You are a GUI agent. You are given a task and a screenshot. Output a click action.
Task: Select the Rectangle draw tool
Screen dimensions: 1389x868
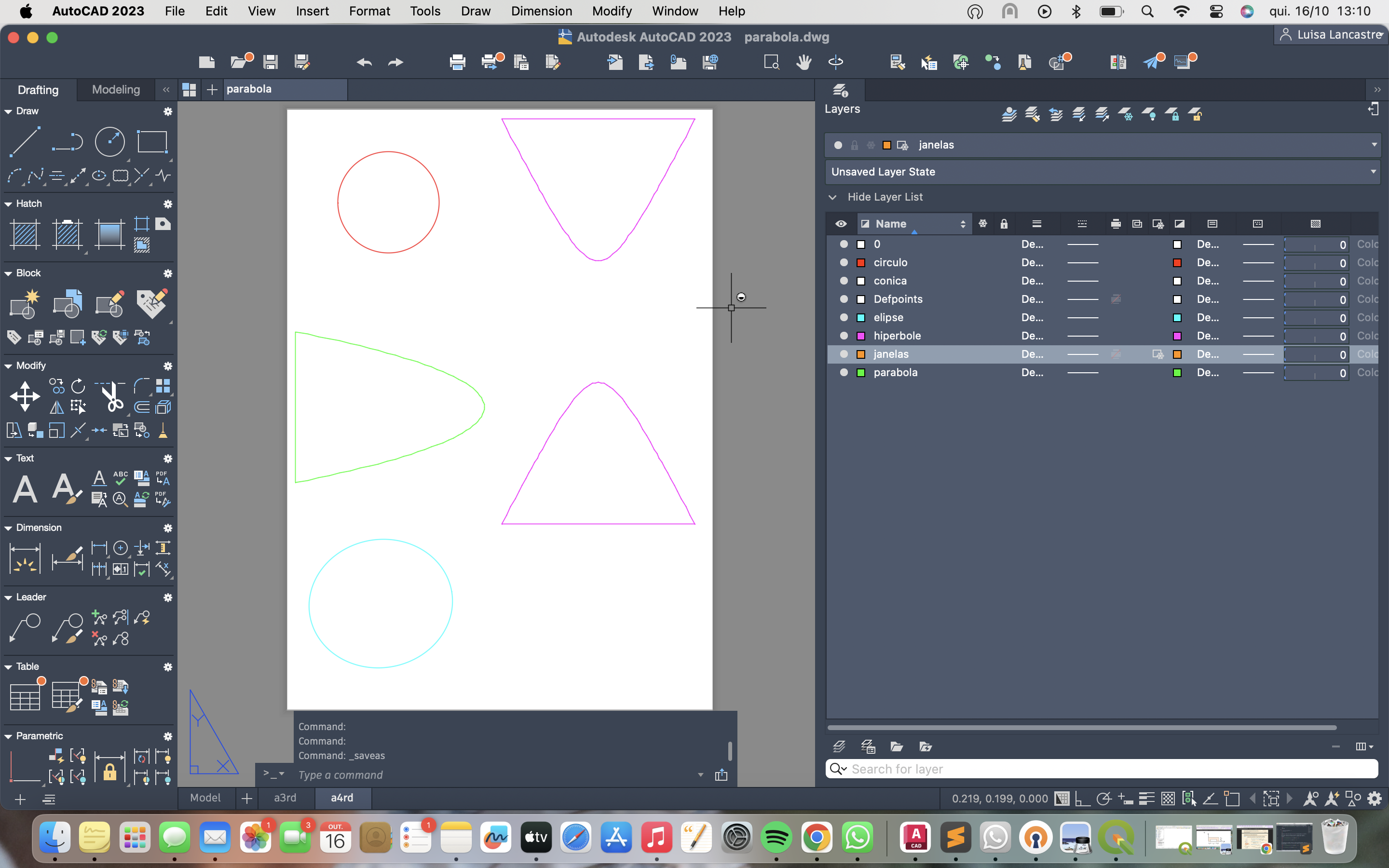click(x=151, y=141)
